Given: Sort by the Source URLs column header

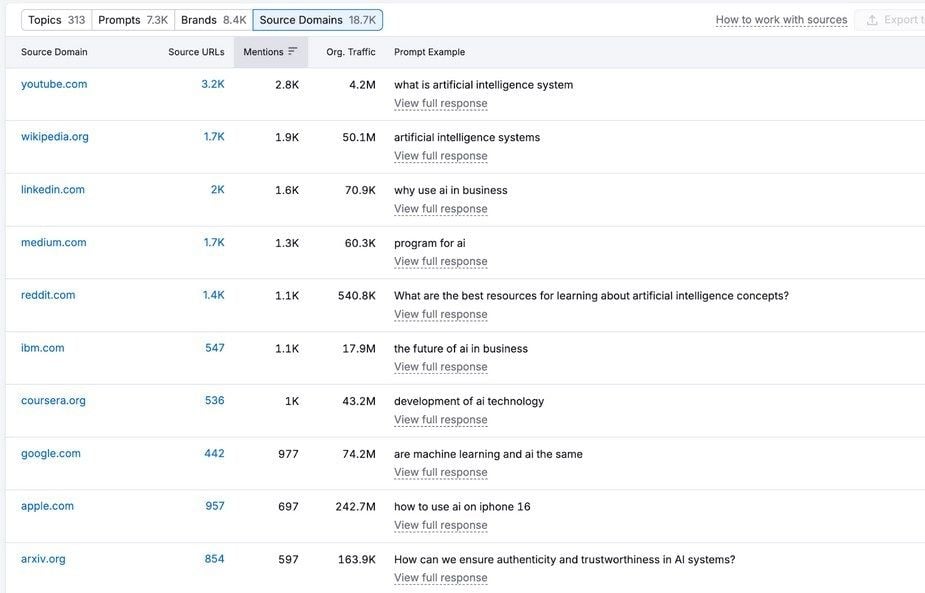Looking at the screenshot, I should click(195, 51).
